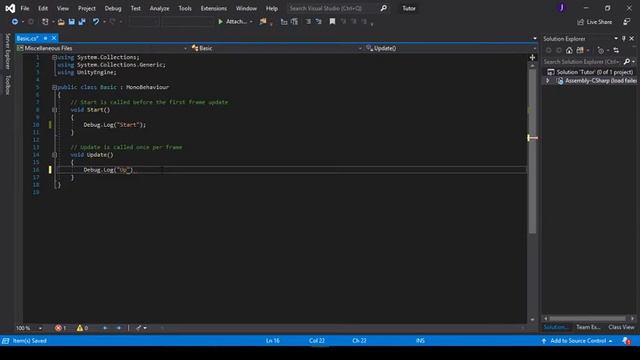Viewport: 640px width, 360px height.
Task: Click the Send Feedback icon beside Live Share
Action: pos(627,22)
